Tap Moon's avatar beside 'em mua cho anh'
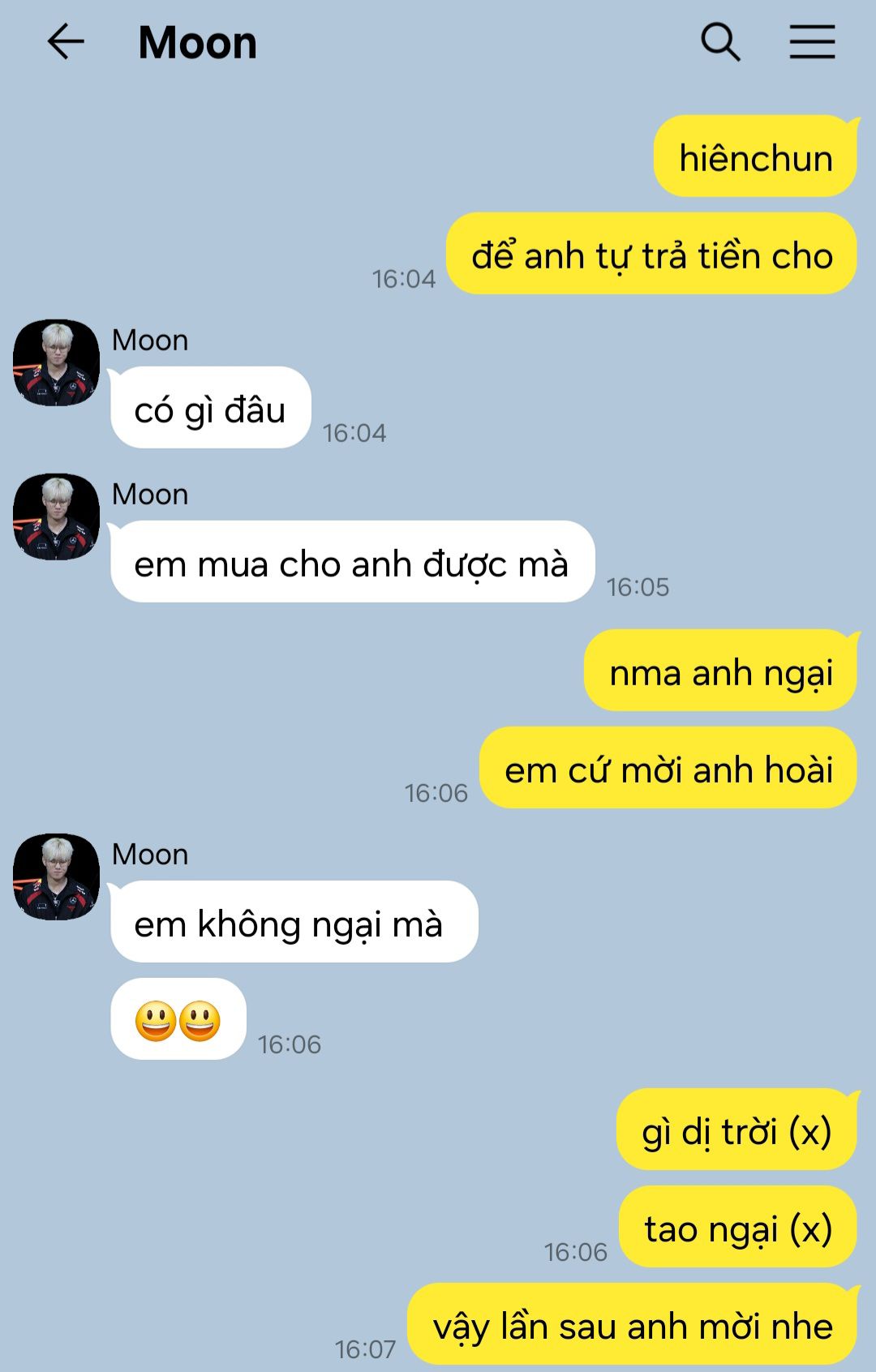Viewport: 876px width, 1372px height. tap(56, 517)
